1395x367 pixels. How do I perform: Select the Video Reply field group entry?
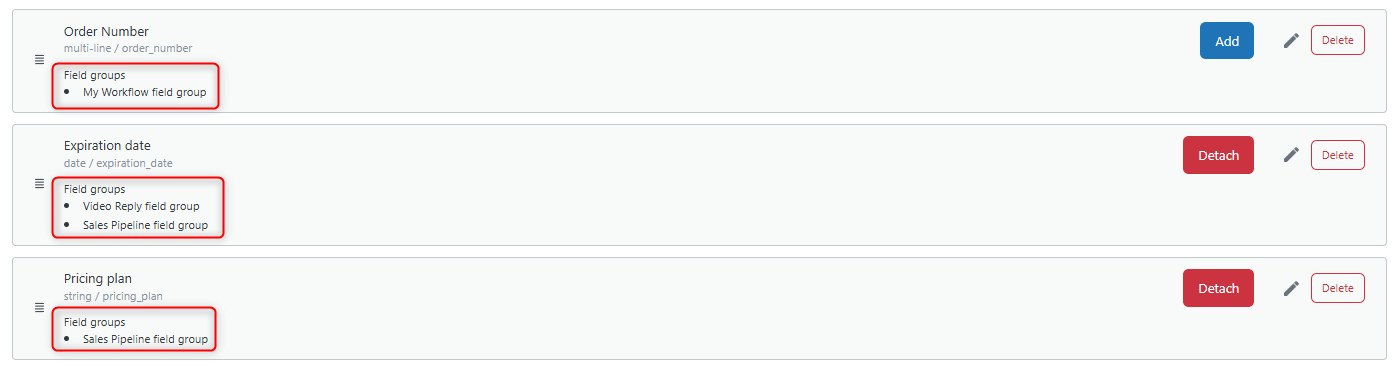click(141, 206)
